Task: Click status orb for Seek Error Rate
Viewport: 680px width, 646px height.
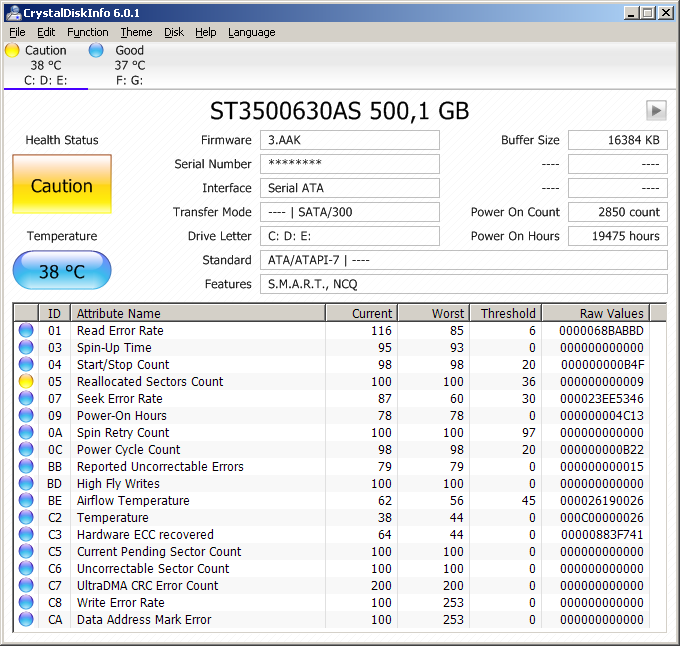Action: [26, 398]
